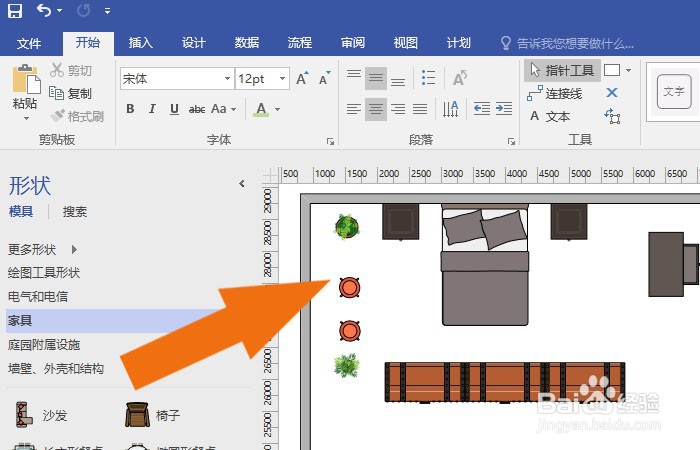
Task: Toggle align text left
Action: 354,109
